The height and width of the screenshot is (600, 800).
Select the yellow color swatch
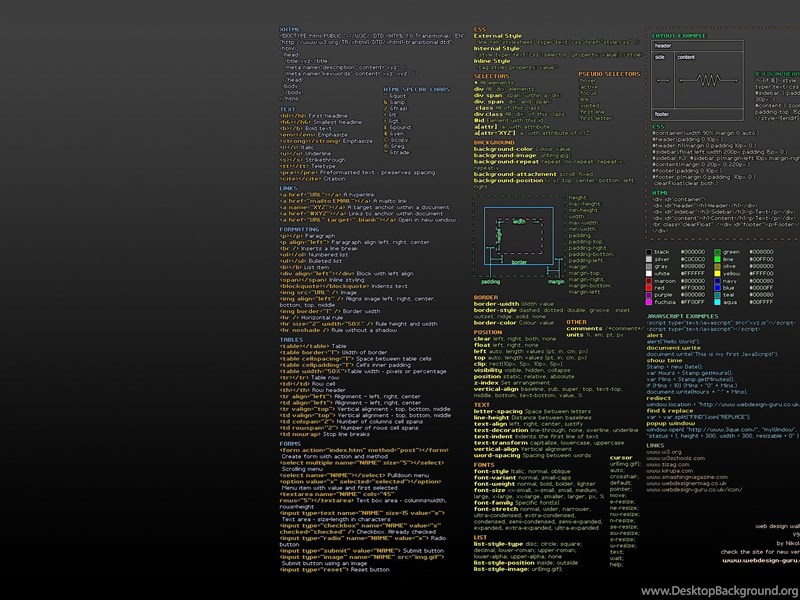717,273
